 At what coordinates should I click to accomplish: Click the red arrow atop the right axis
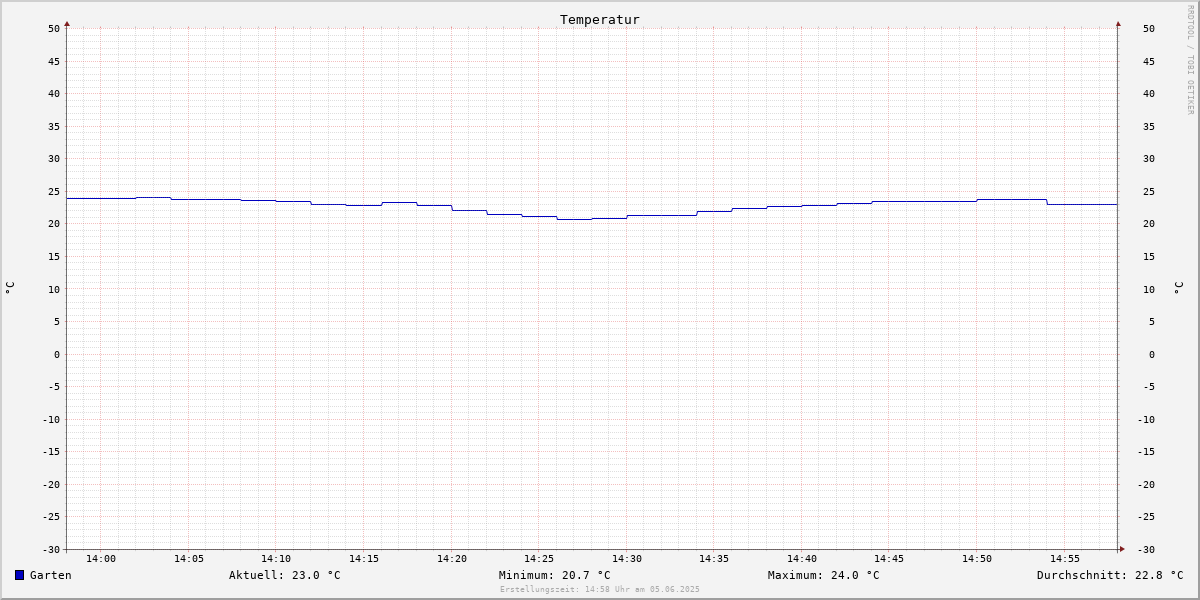point(1118,23)
